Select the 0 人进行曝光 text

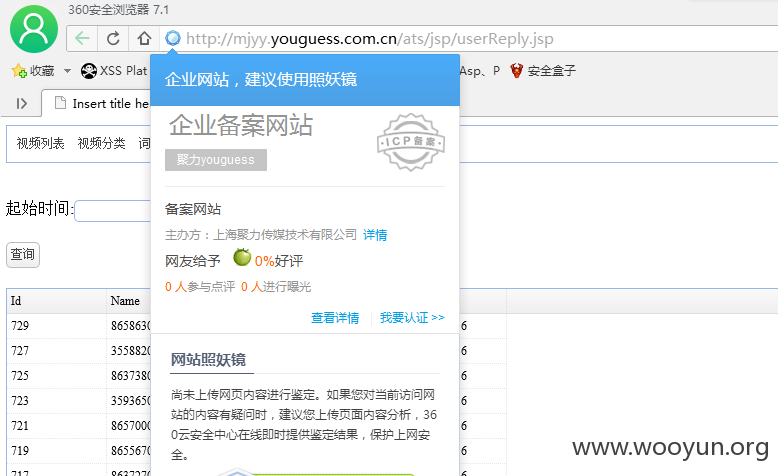click(276, 287)
